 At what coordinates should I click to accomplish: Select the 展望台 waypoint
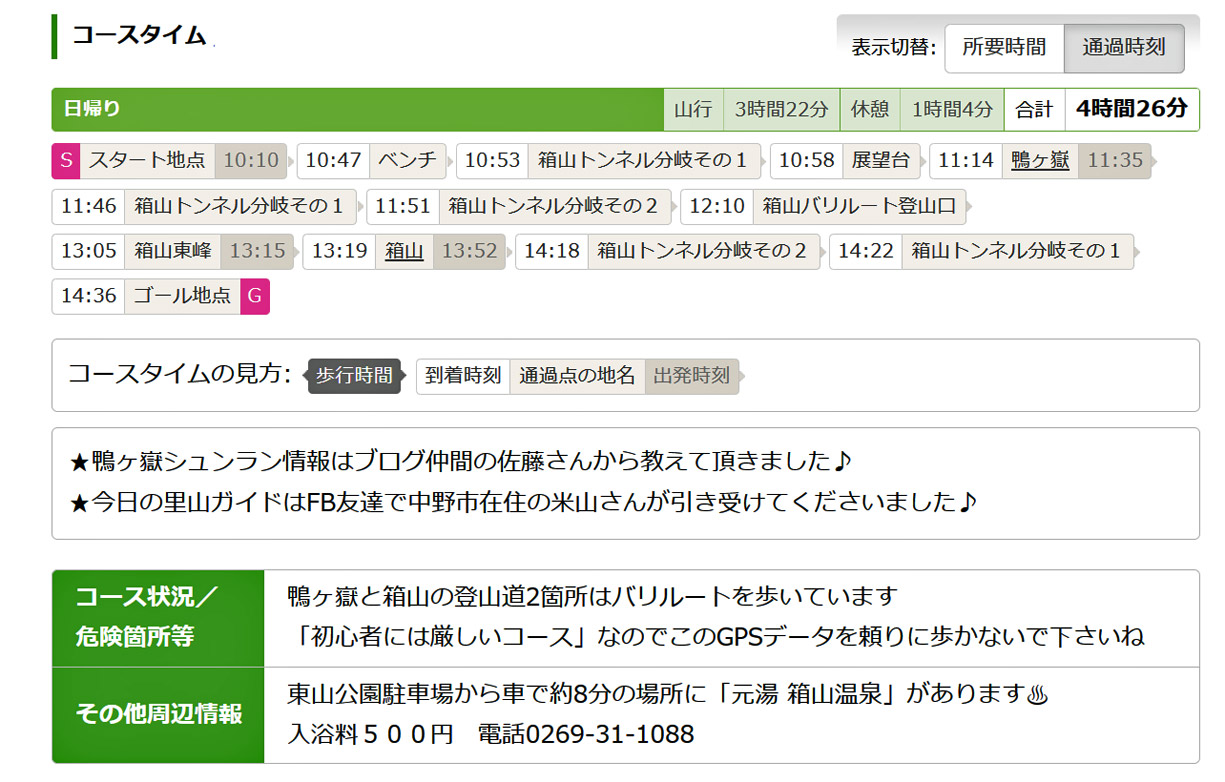(x=880, y=160)
